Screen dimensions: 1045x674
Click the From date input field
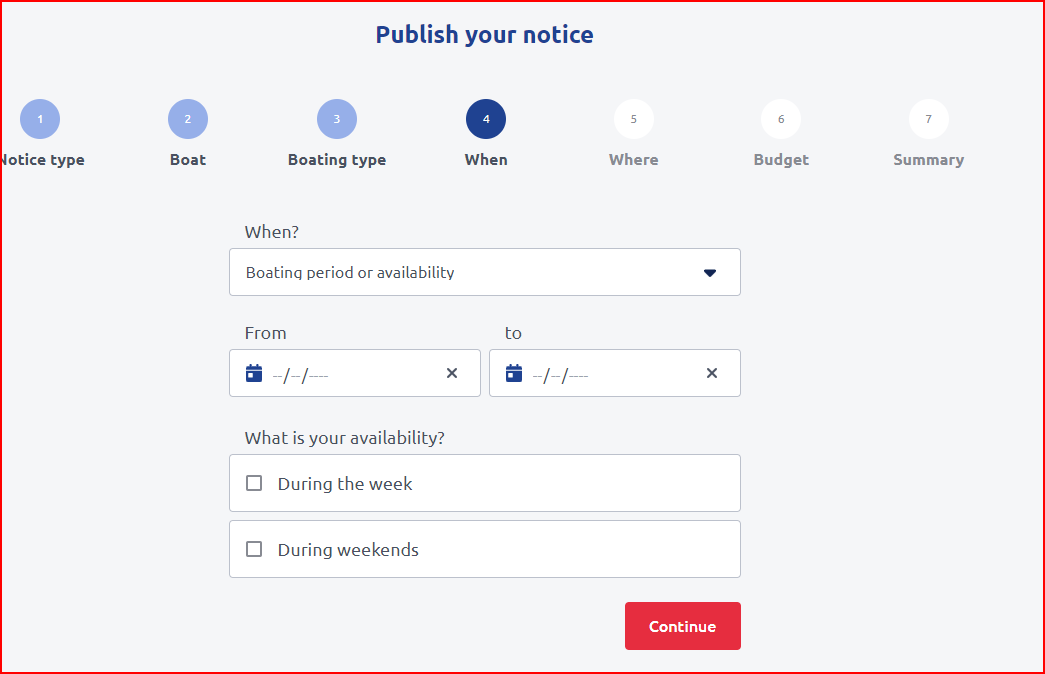pos(350,374)
